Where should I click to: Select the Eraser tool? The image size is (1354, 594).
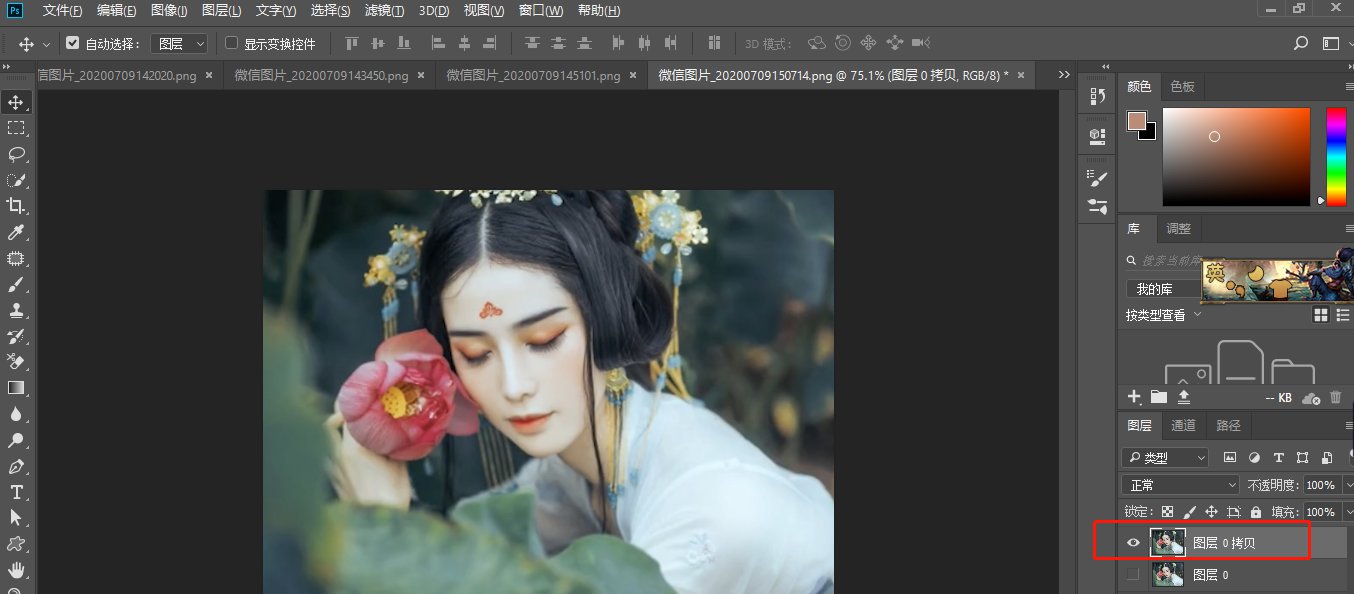coord(16,361)
